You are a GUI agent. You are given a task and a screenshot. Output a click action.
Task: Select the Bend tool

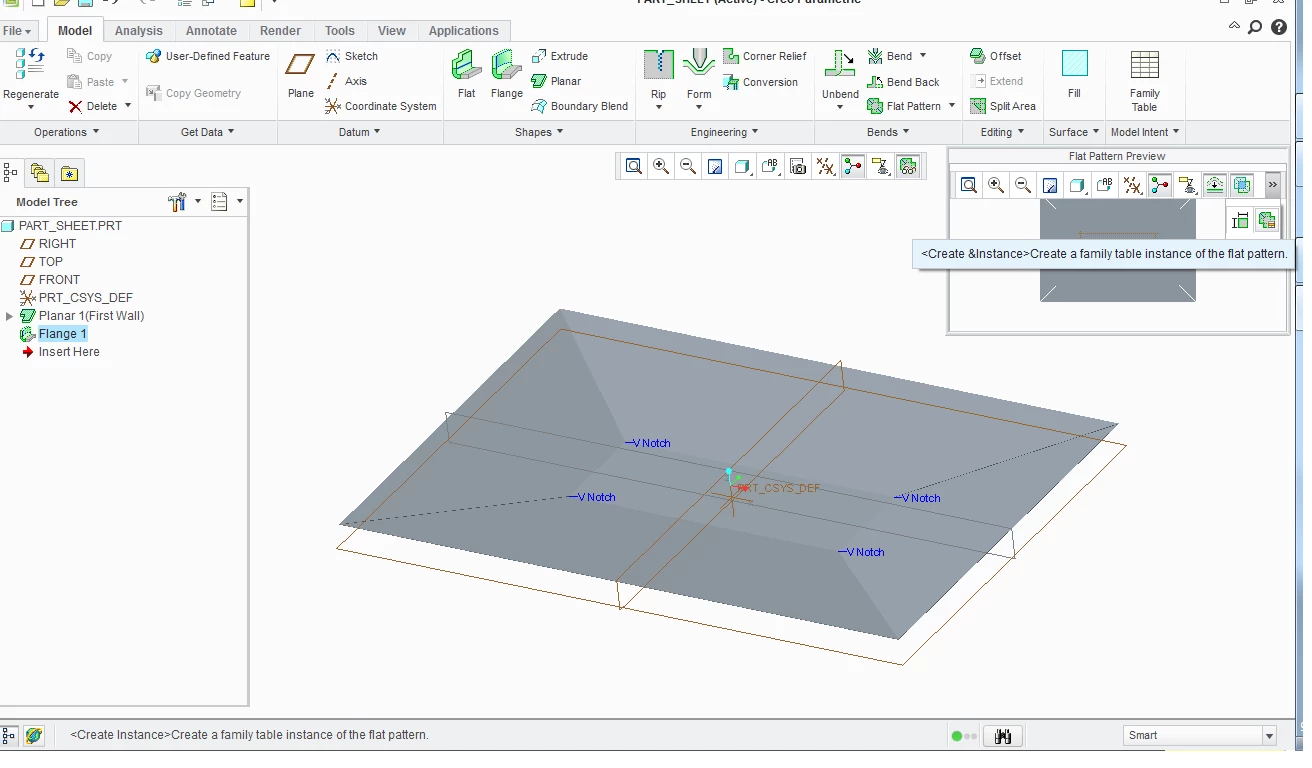coord(889,56)
